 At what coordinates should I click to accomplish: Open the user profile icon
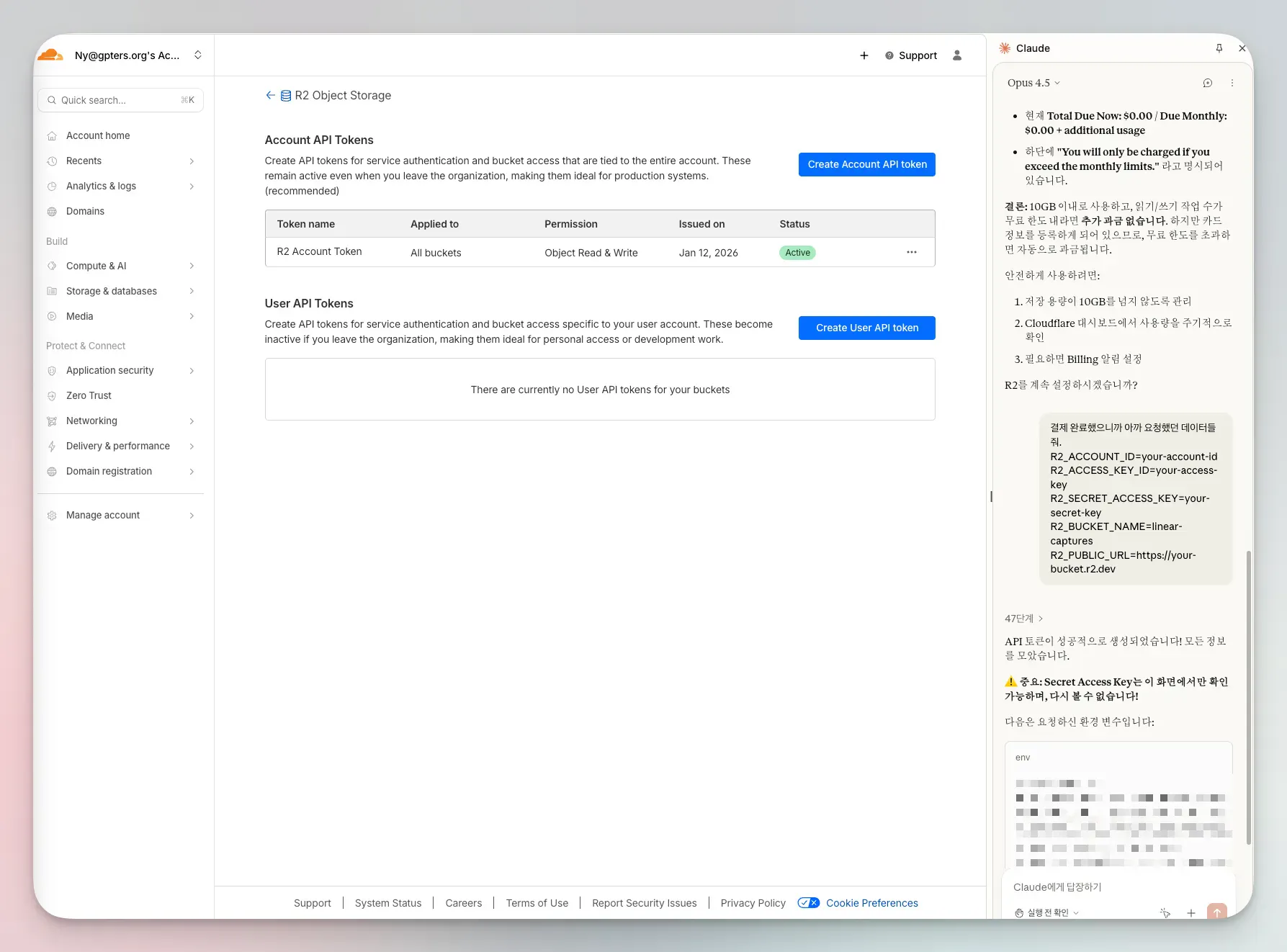point(957,55)
